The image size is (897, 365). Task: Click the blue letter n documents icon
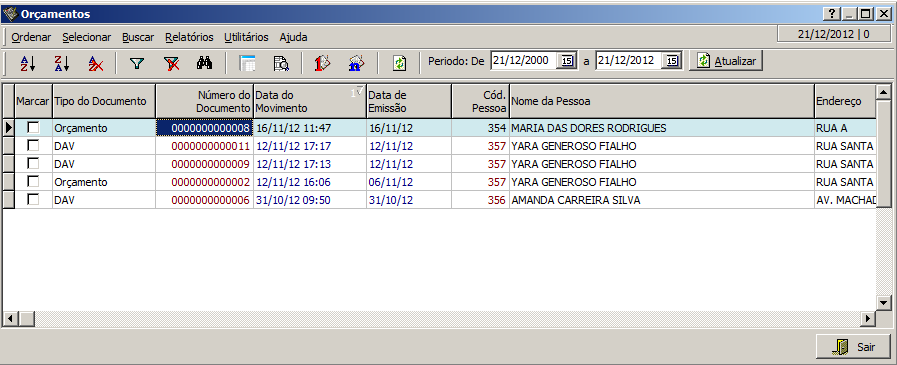(x=356, y=62)
